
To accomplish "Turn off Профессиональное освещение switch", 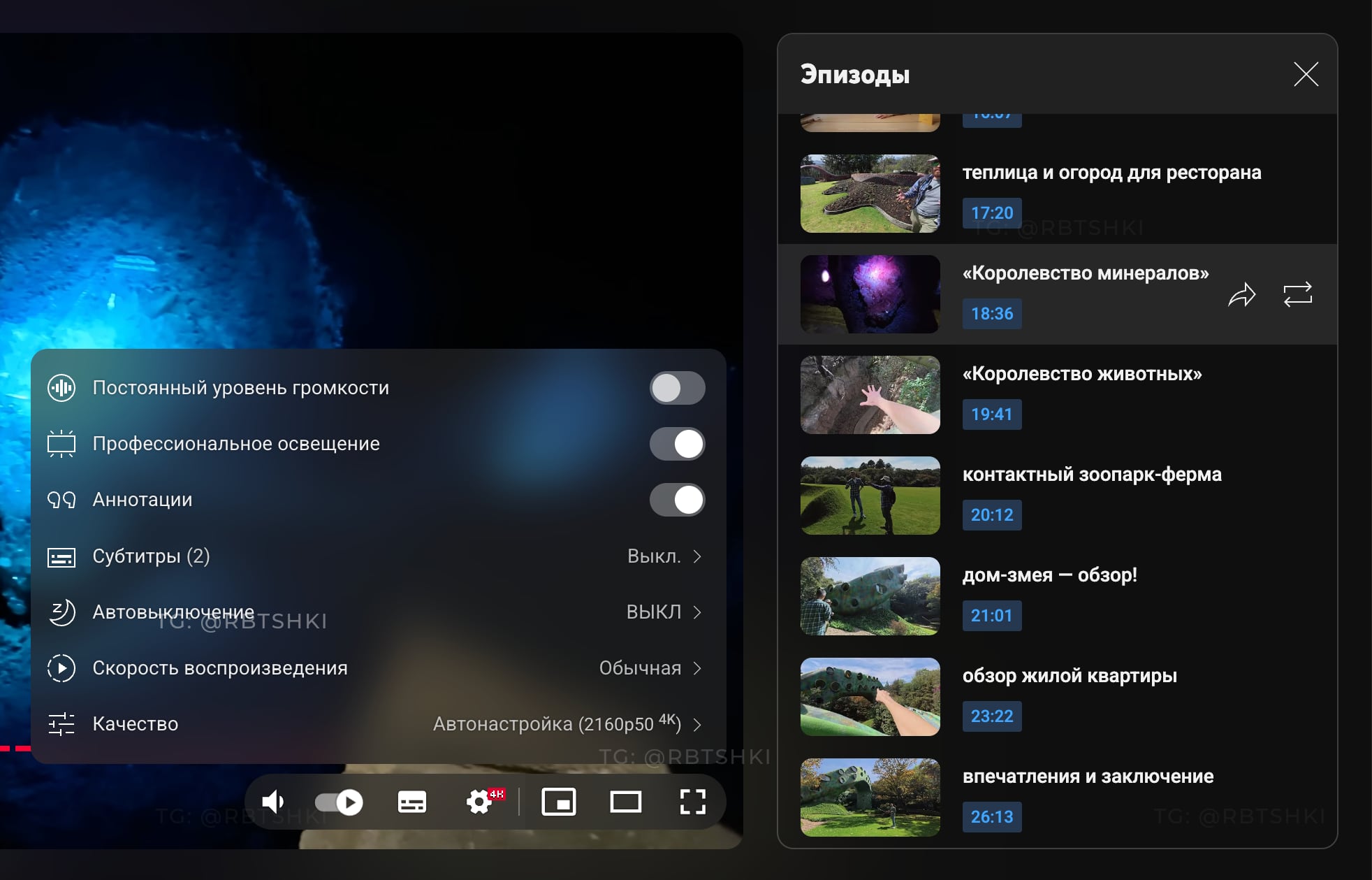I will (676, 444).
